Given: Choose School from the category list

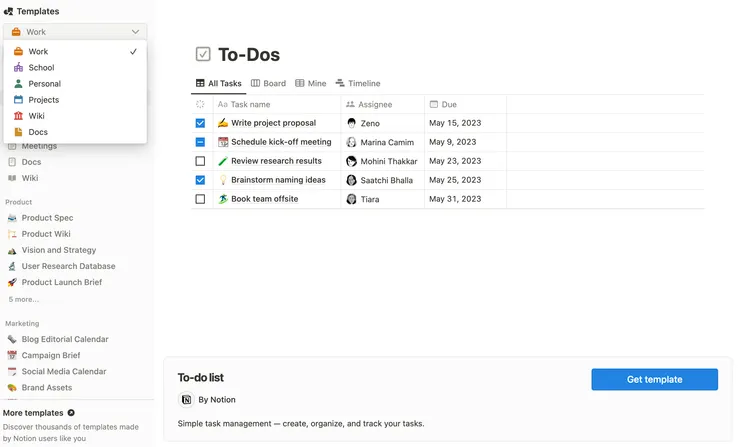Looking at the screenshot, I should click(75, 67).
